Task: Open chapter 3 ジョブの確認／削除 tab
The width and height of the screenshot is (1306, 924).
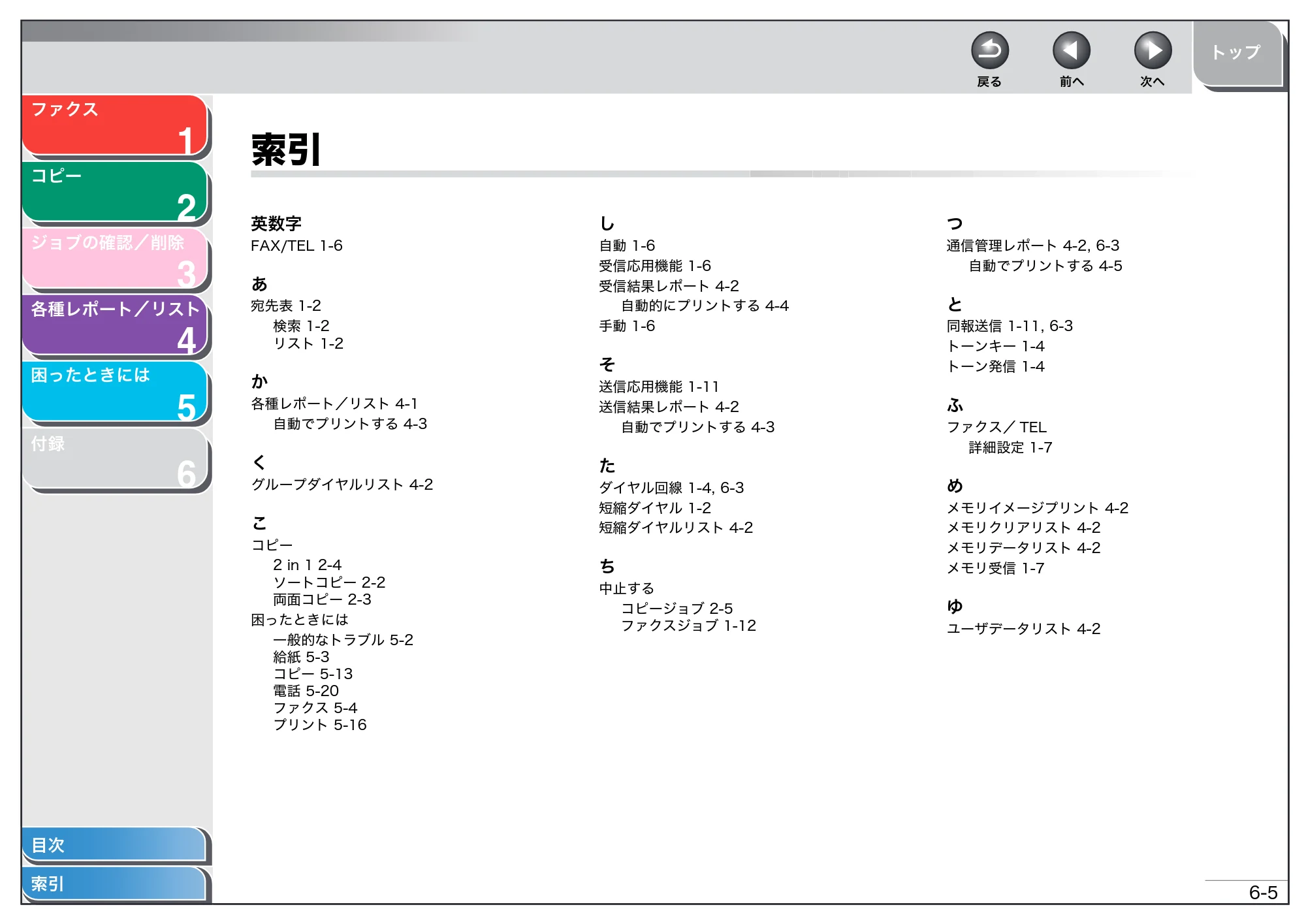Action: (115, 258)
